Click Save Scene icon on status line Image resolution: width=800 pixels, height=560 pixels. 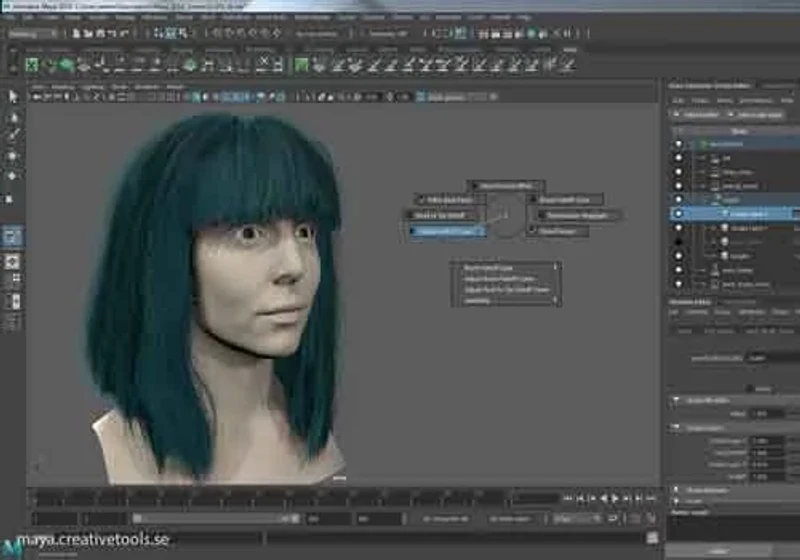(101, 34)
